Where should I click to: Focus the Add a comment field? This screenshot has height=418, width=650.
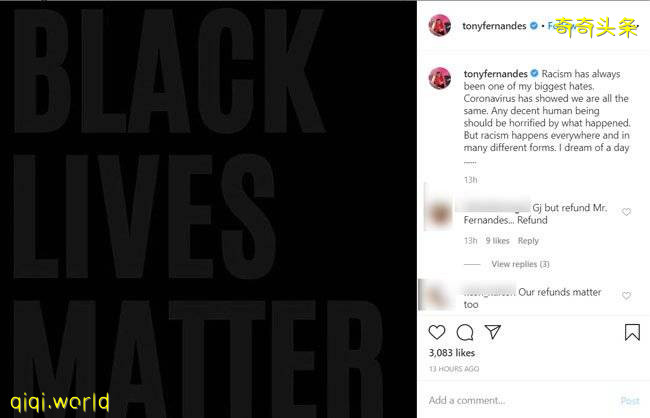(518, 401)
